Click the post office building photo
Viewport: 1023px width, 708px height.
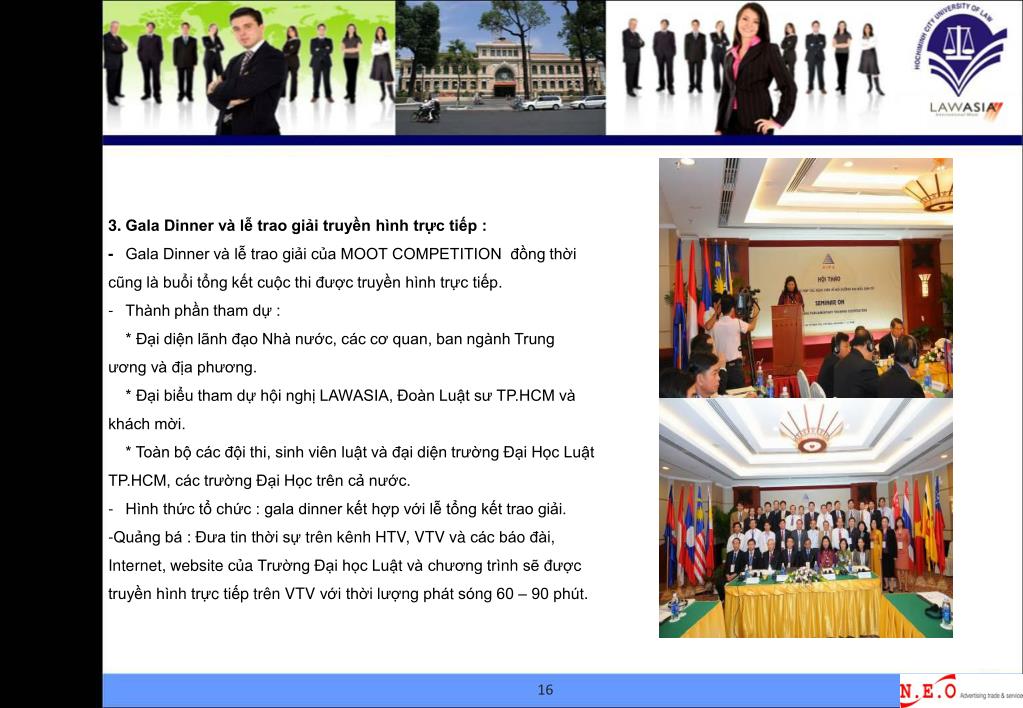point(500,68)
